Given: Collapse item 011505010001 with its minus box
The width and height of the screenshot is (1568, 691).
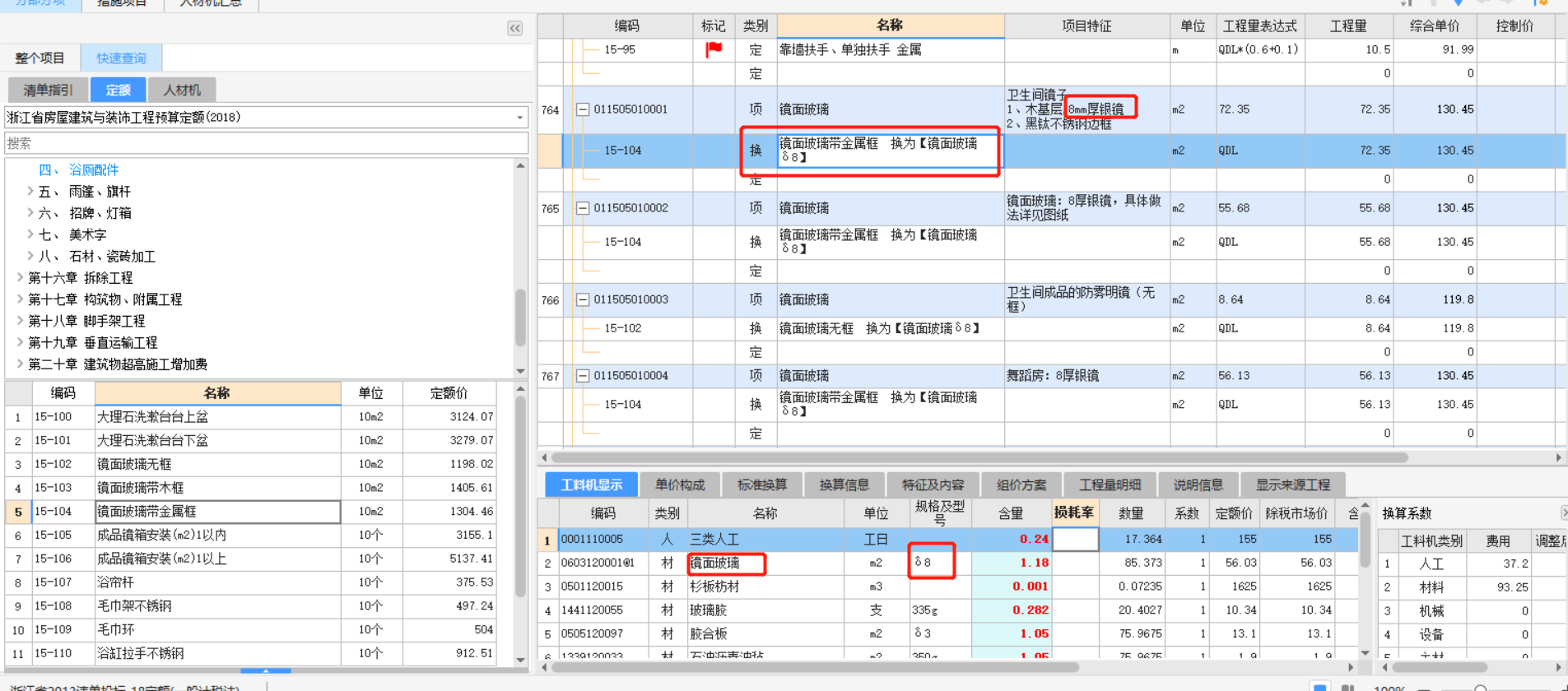Looking at the screenshot, I should point(582,109).
